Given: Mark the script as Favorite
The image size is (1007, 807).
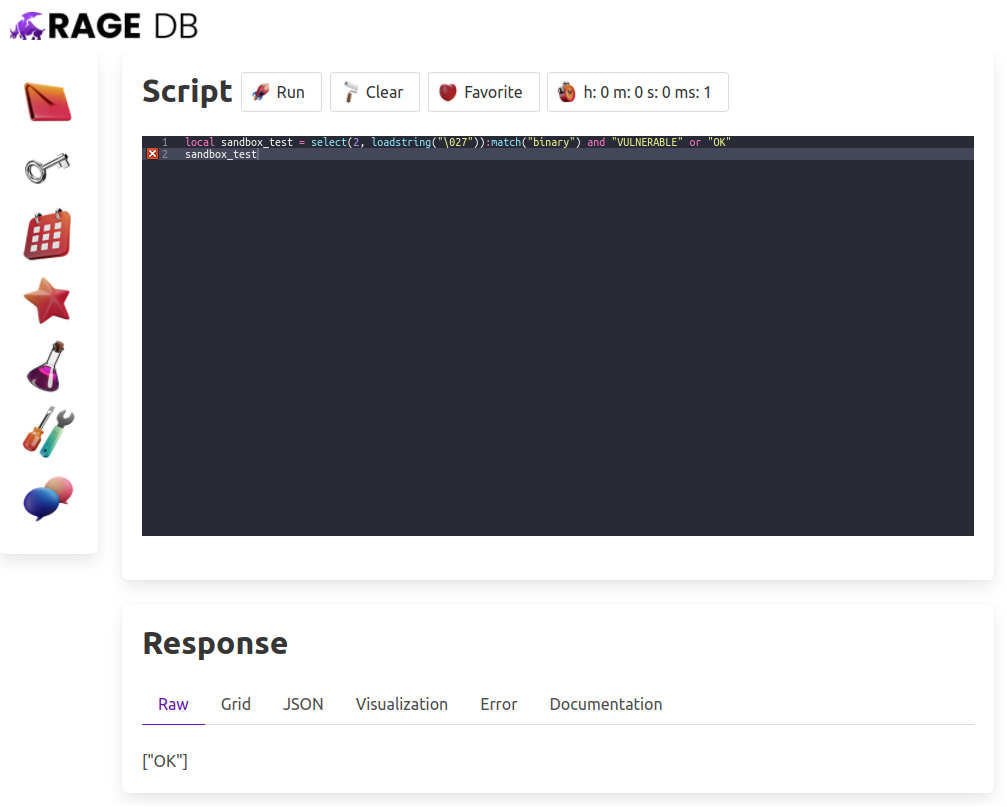Looking at the screenshot, I should coord(483,92).
